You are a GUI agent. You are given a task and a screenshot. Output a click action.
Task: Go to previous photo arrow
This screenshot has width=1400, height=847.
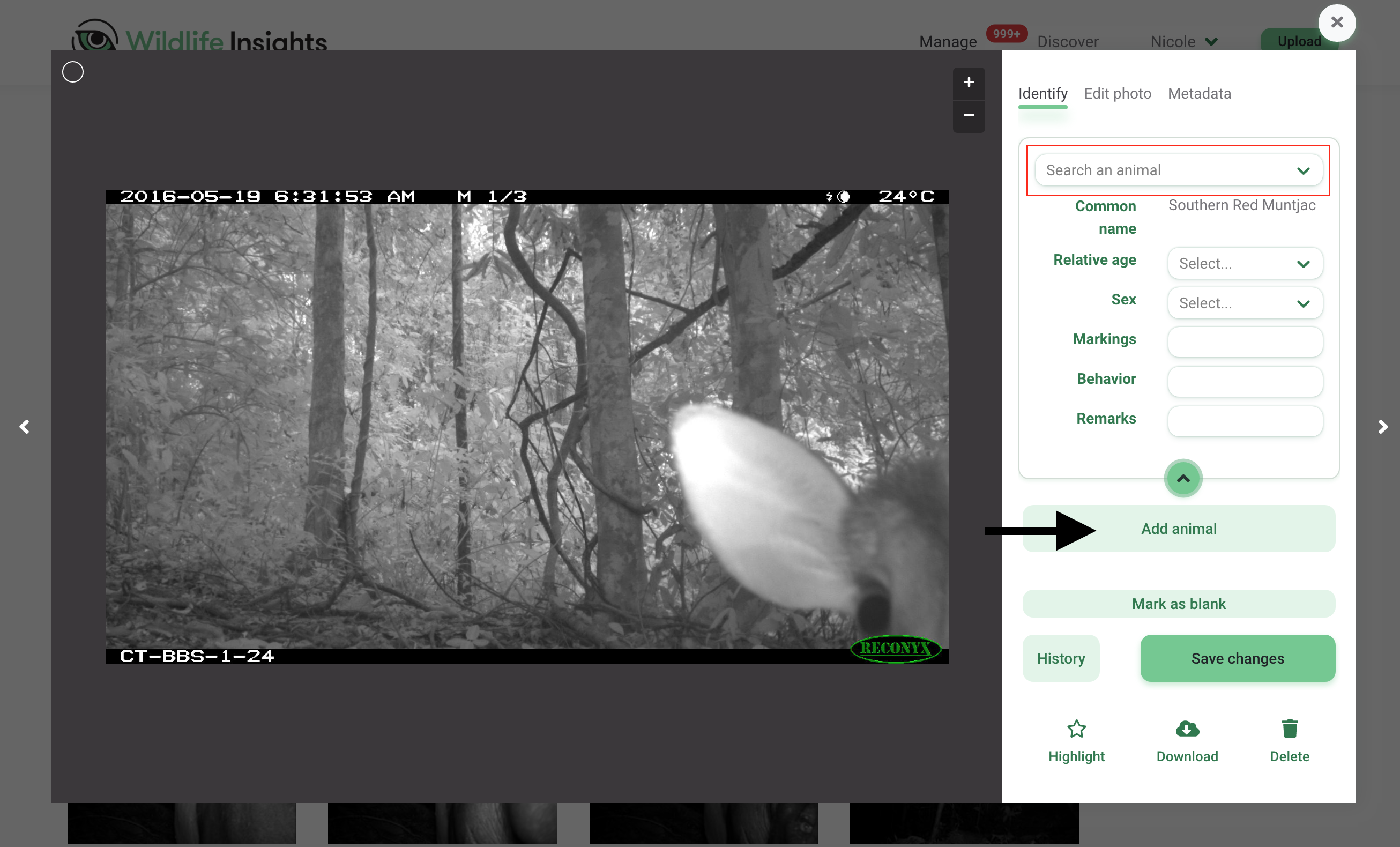pyautogui.click(x=25, y=426)
